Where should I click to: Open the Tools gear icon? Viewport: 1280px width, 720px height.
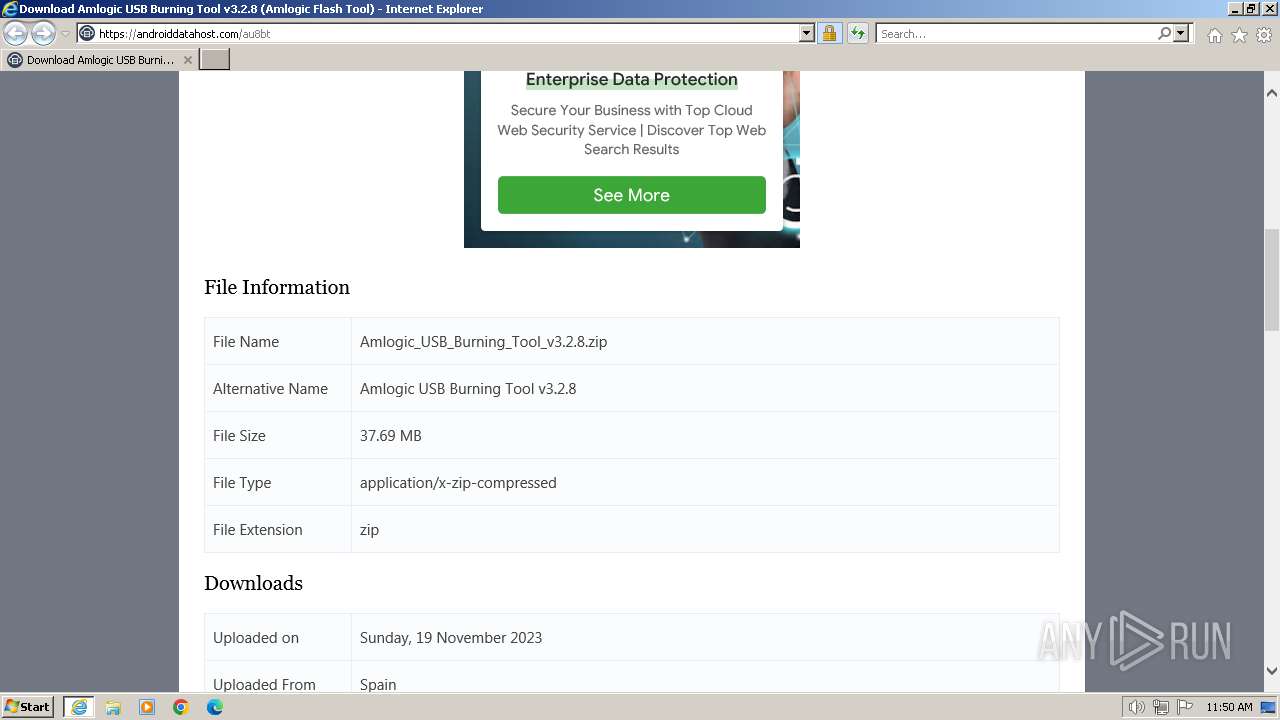[x=1263, y=35]
